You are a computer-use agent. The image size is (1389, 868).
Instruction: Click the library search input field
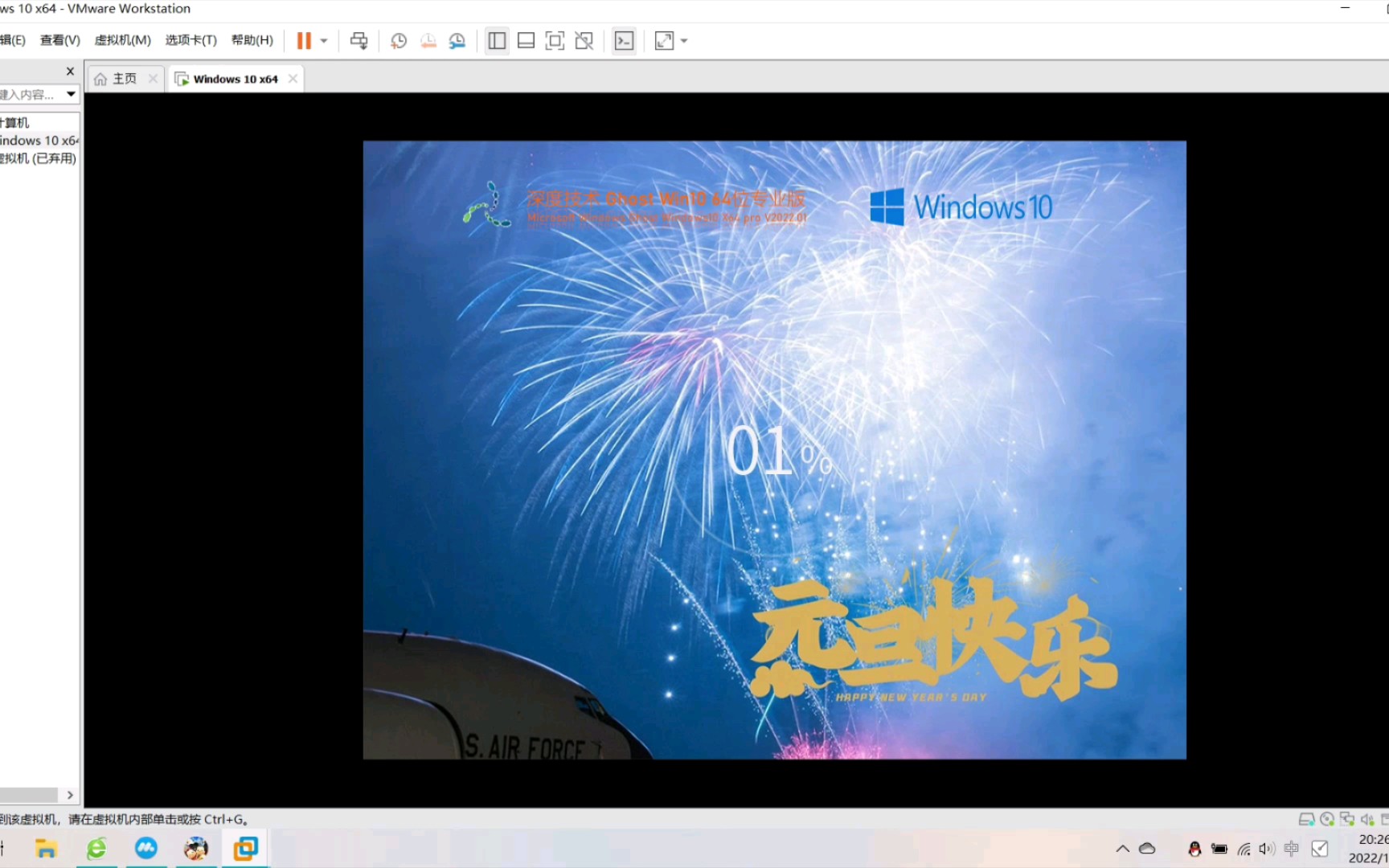(31, 94)
